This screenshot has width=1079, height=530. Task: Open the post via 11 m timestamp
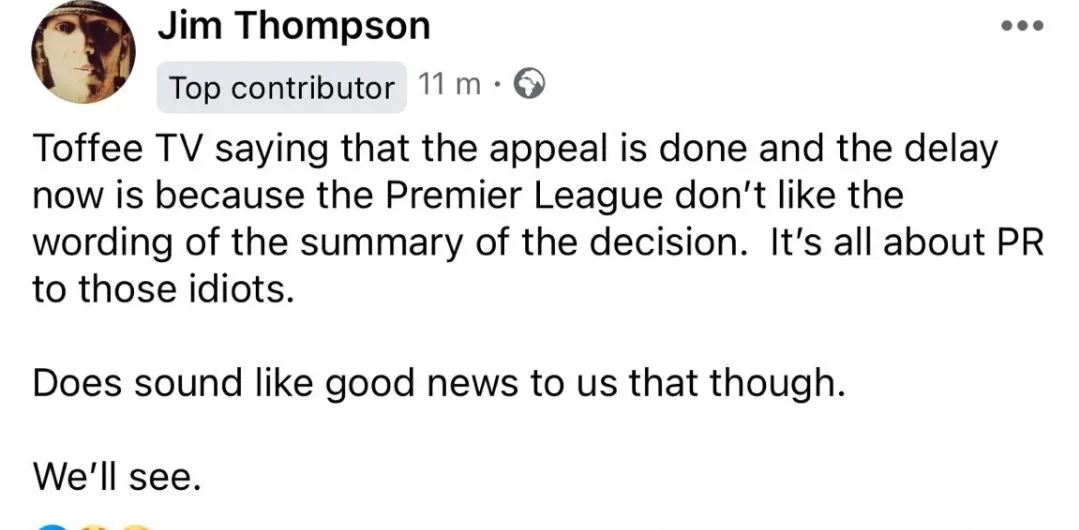pos(451,86)
